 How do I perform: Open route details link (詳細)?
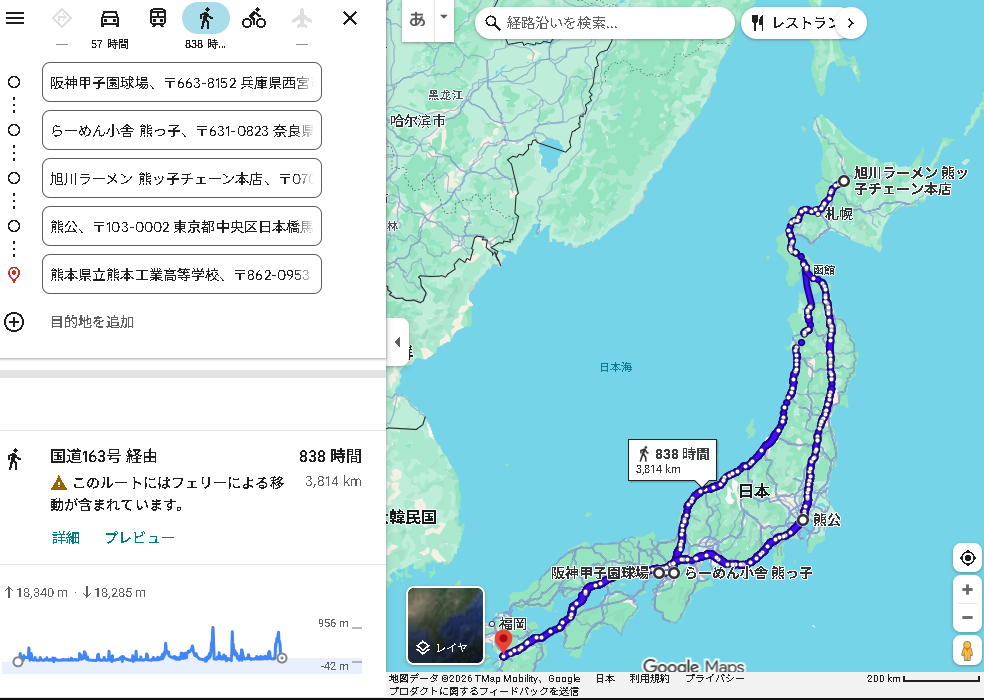tap(66, 537)
